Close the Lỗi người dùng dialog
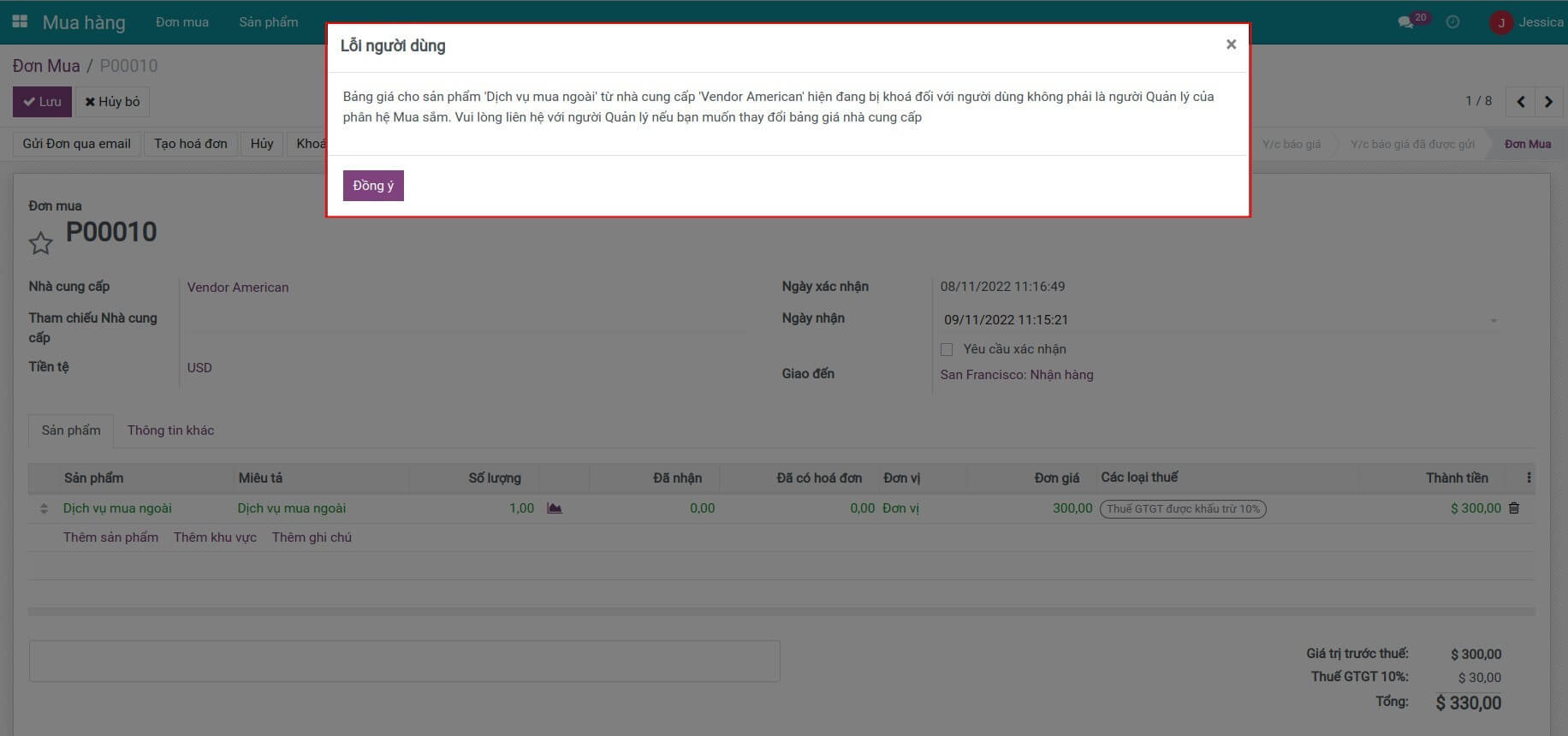1568x736 pixels. click(1231, 45)
